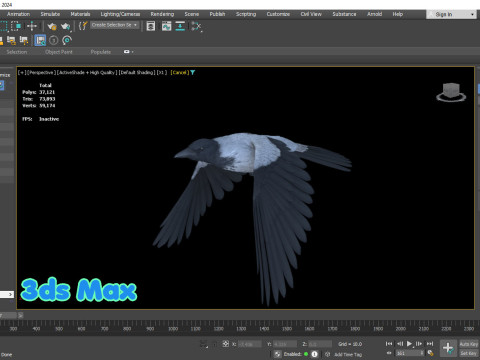Click the X coordinate input field
480x360 pixels.
pyautogui.click(x=250, y=344)
